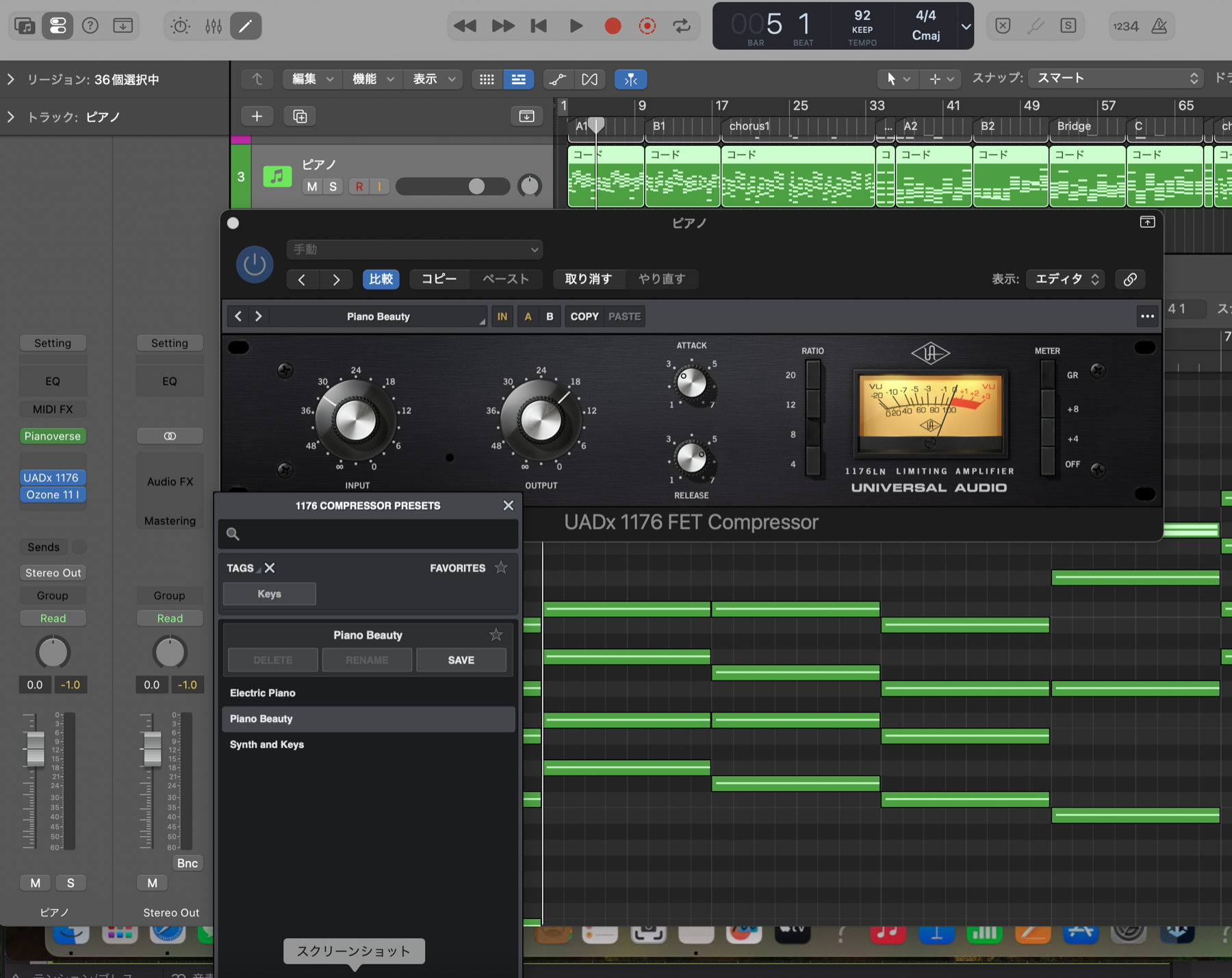Go to previous UAD preset arrow
Screen dimensions: 1232x978
pyautogui.click(x=238, y=316)
